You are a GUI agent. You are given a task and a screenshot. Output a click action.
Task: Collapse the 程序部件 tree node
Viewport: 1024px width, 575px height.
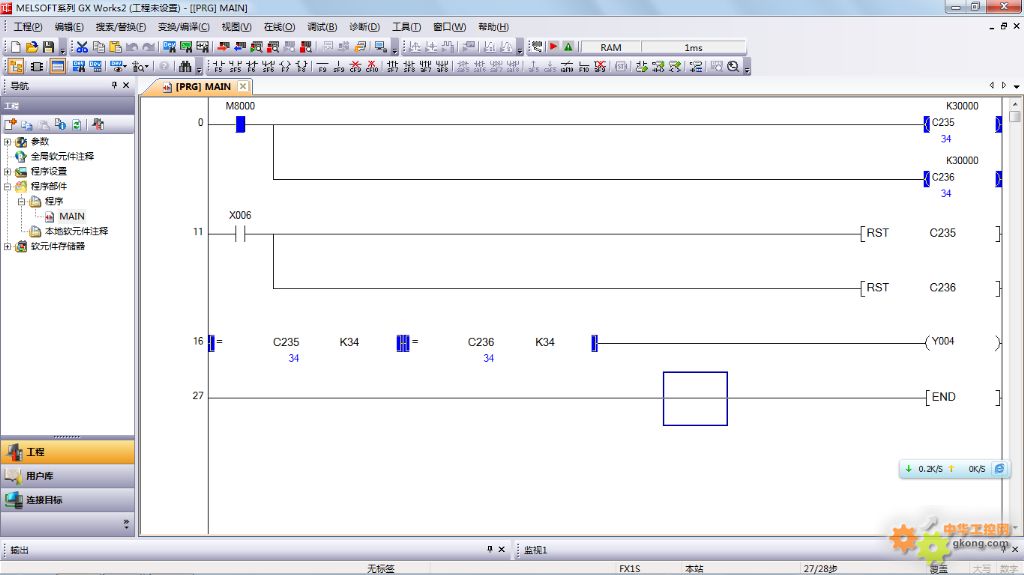[7, 187]
